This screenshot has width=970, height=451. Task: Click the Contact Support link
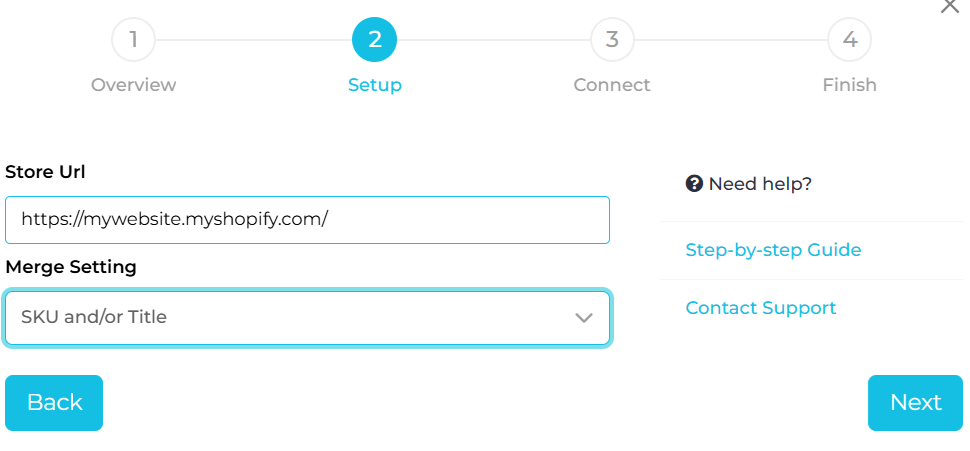point(760,308)
